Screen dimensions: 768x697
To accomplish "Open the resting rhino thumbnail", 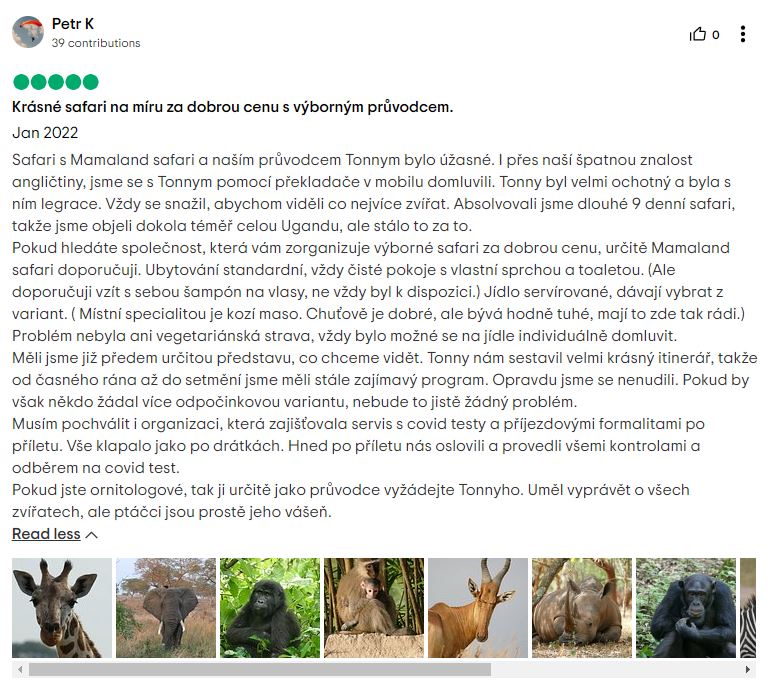I will point(582,608).
